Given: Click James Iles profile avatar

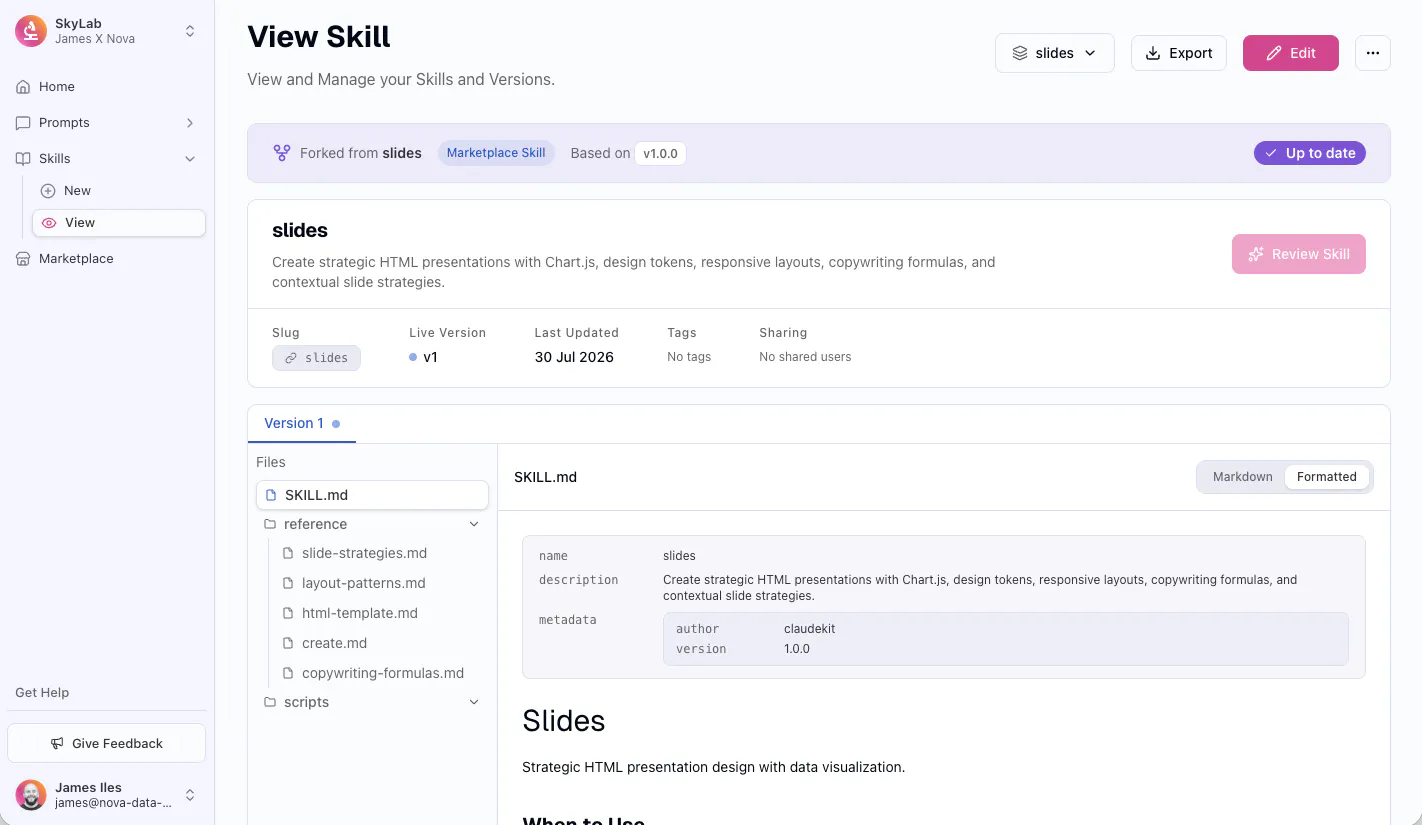Looking at the screenshot, I should pos(31,795).
